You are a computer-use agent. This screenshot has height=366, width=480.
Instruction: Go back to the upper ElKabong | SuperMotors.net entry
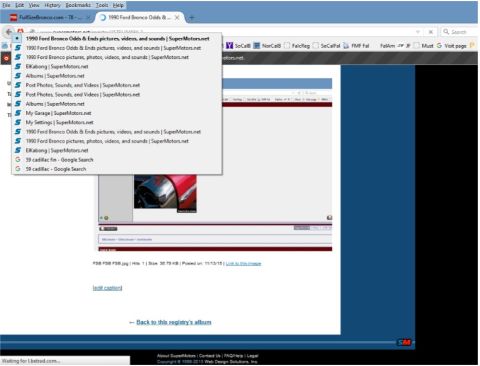[117, 67]
